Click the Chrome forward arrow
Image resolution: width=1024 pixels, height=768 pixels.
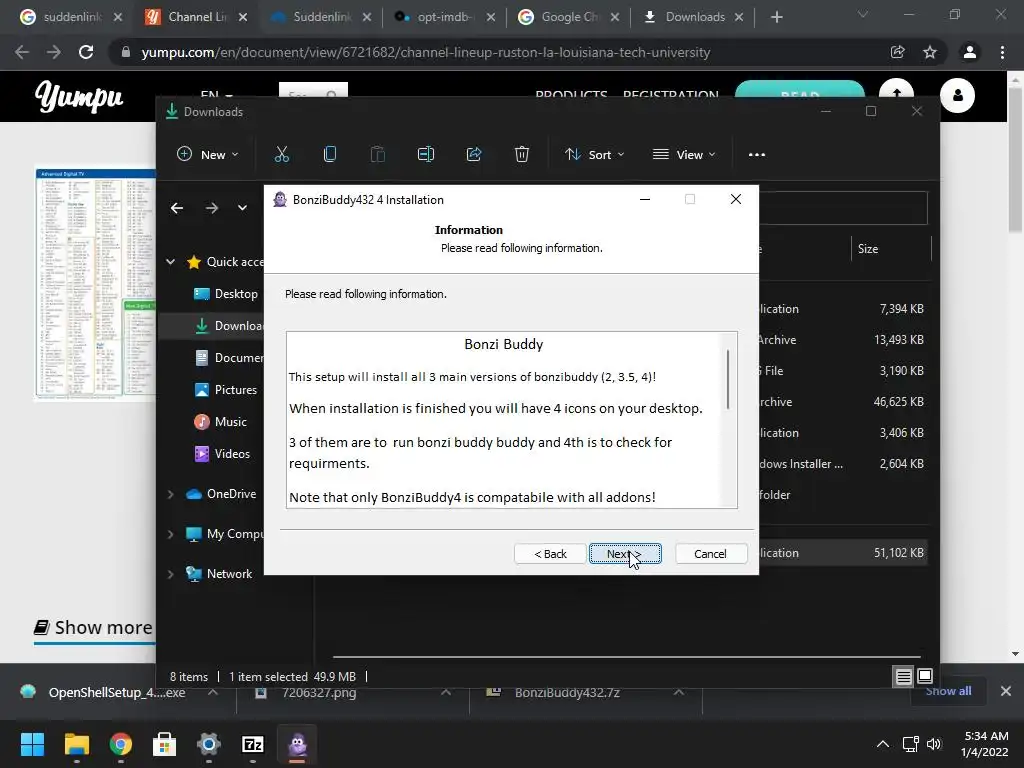[54, 52]
